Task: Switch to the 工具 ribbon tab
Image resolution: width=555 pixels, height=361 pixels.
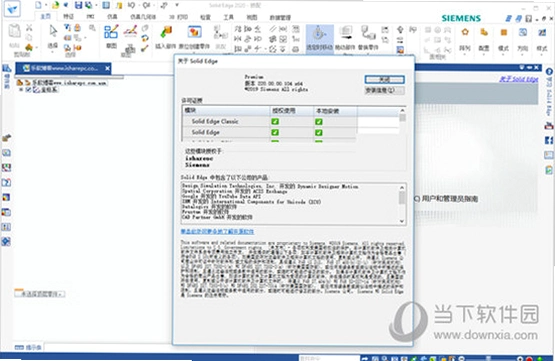Action: click(x=228, y=17)
